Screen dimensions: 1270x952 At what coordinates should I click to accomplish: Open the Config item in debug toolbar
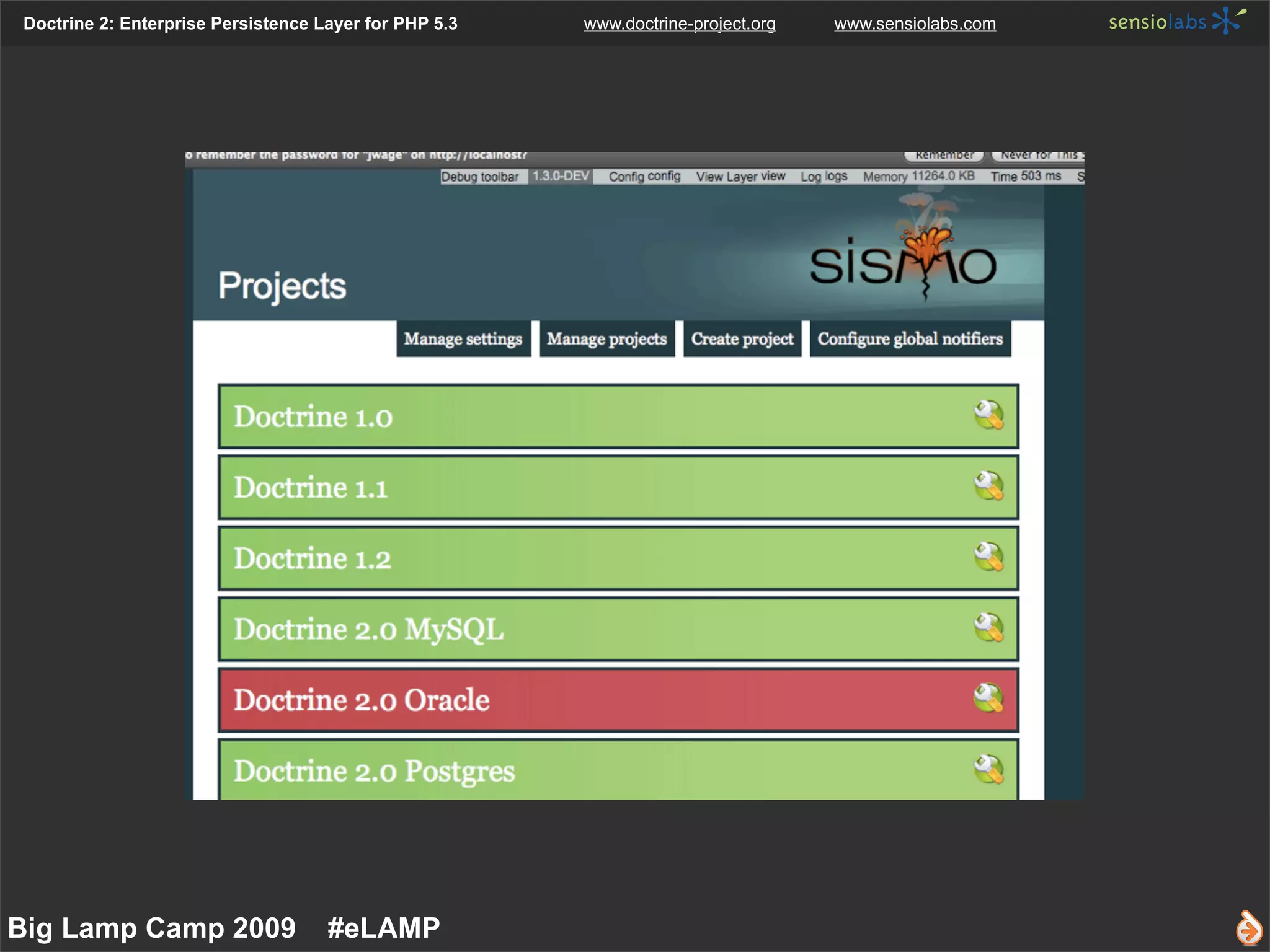[644, 177]
